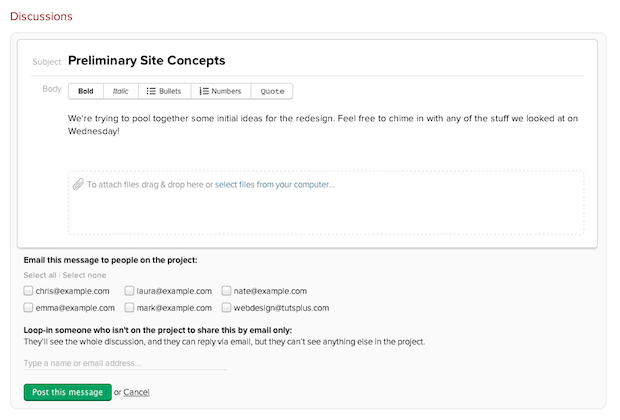Click the Numbers list icon
This screenshot has width=620, height=420.
[x=204, y=91]
